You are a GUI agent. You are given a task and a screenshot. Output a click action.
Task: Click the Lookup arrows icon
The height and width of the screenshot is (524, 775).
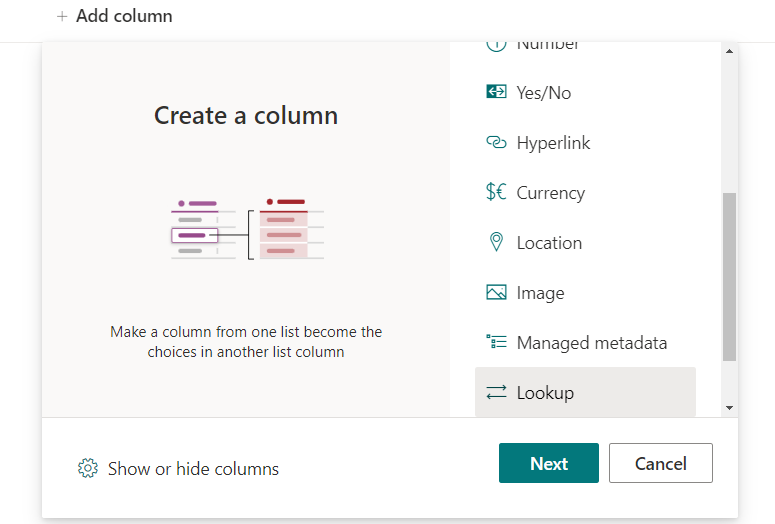(496, 392)
